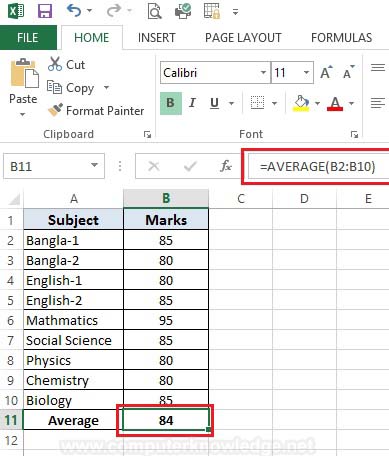Click formula bar with =AVERAGE(B2:B10)
This screenshot has height=456, width=389.
tap(319, 166)
